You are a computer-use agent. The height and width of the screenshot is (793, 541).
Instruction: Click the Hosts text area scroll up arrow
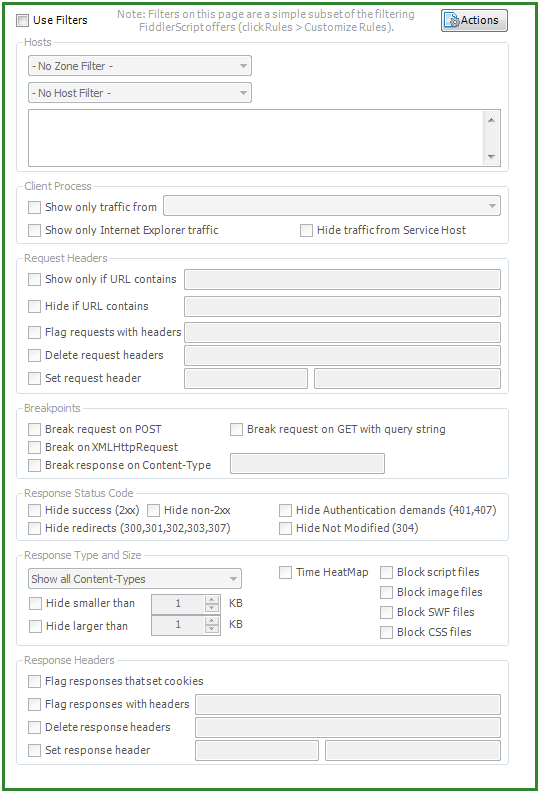491,120
